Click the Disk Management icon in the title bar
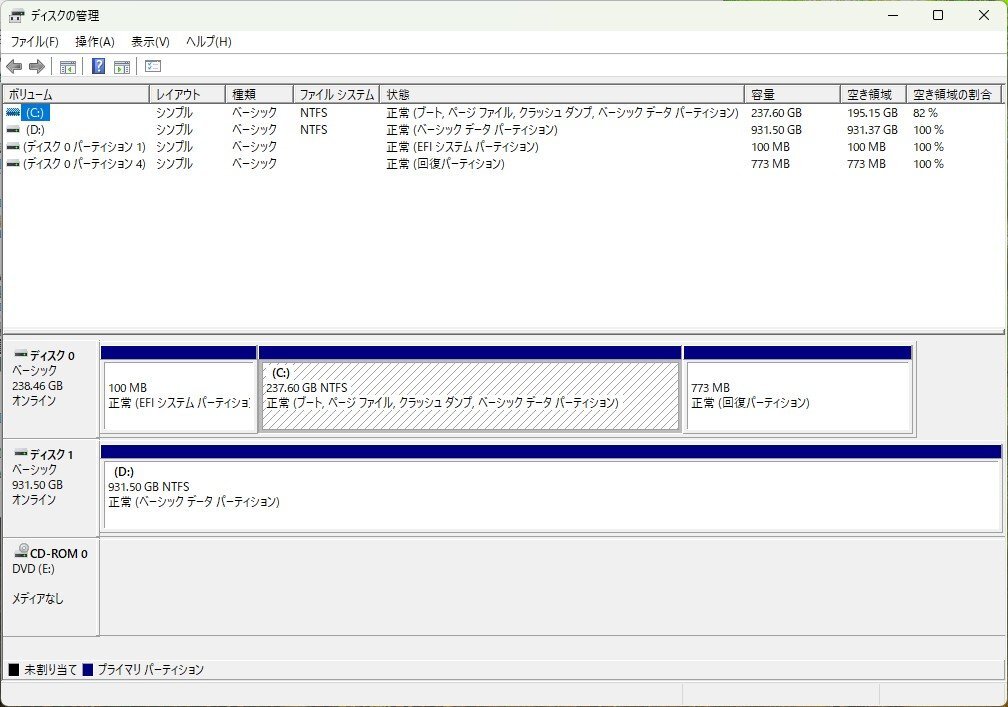 coord(16,15)
